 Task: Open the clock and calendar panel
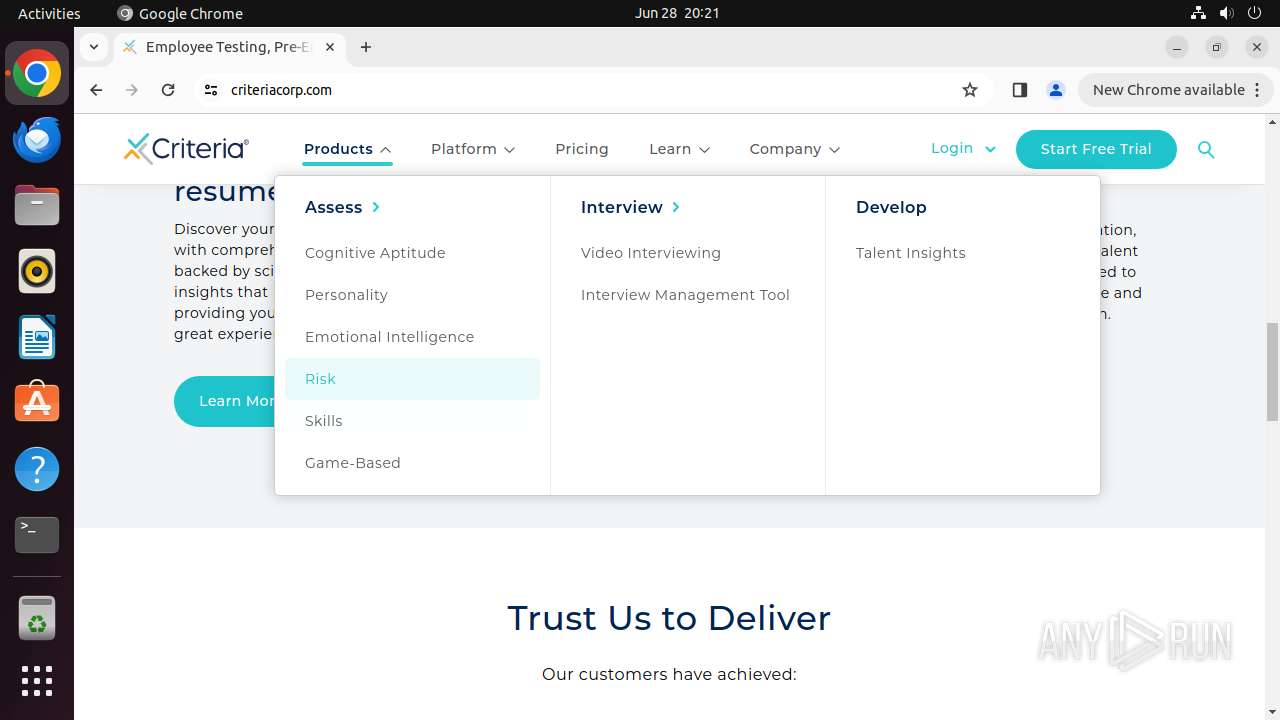[x=677, y=13]
